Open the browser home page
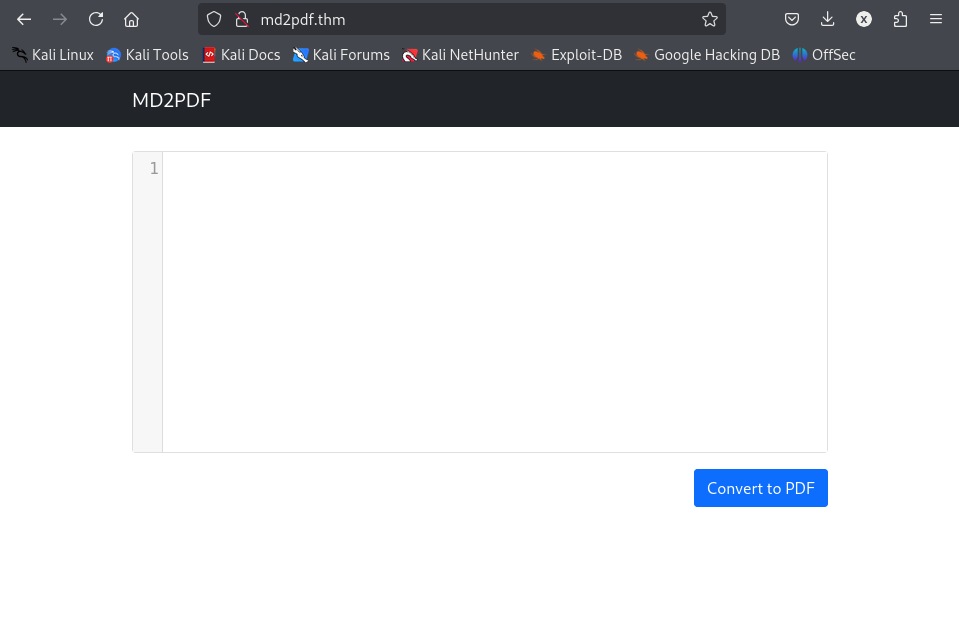The width and height of the screenshot is (959, 629). click(131, 20)
